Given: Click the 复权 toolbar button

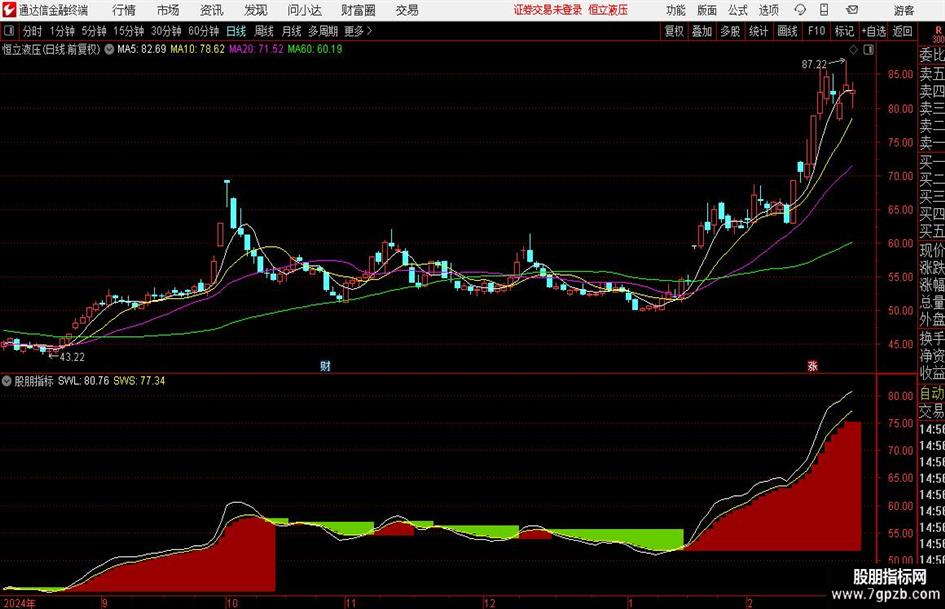Looking at the screenshot, I should [674, 31].
